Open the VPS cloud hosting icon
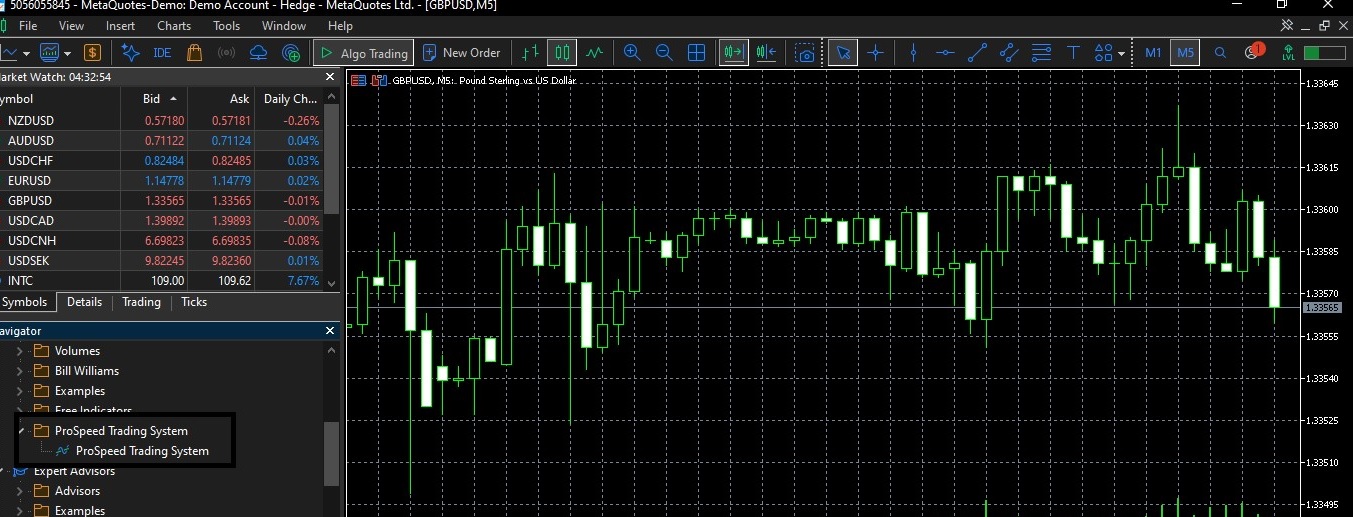The image size is (1354, 517). point(259,53)
